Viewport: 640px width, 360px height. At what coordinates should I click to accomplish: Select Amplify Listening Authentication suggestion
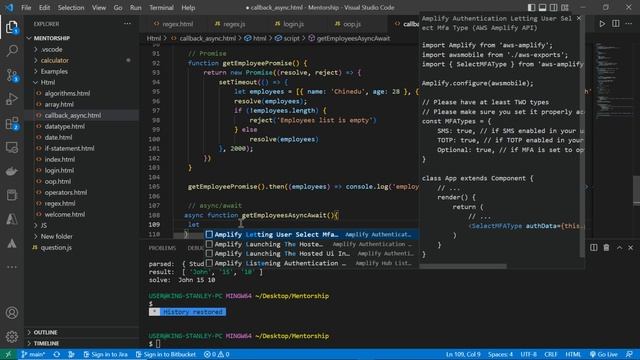coord(311,263)
